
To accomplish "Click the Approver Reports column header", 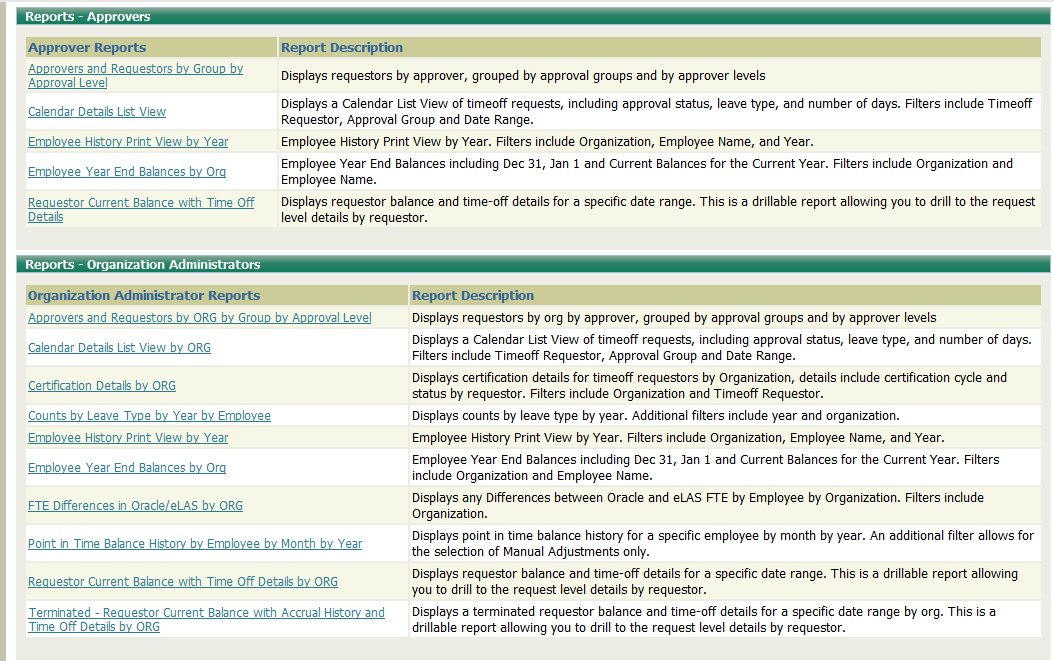I will click(87, 48).
